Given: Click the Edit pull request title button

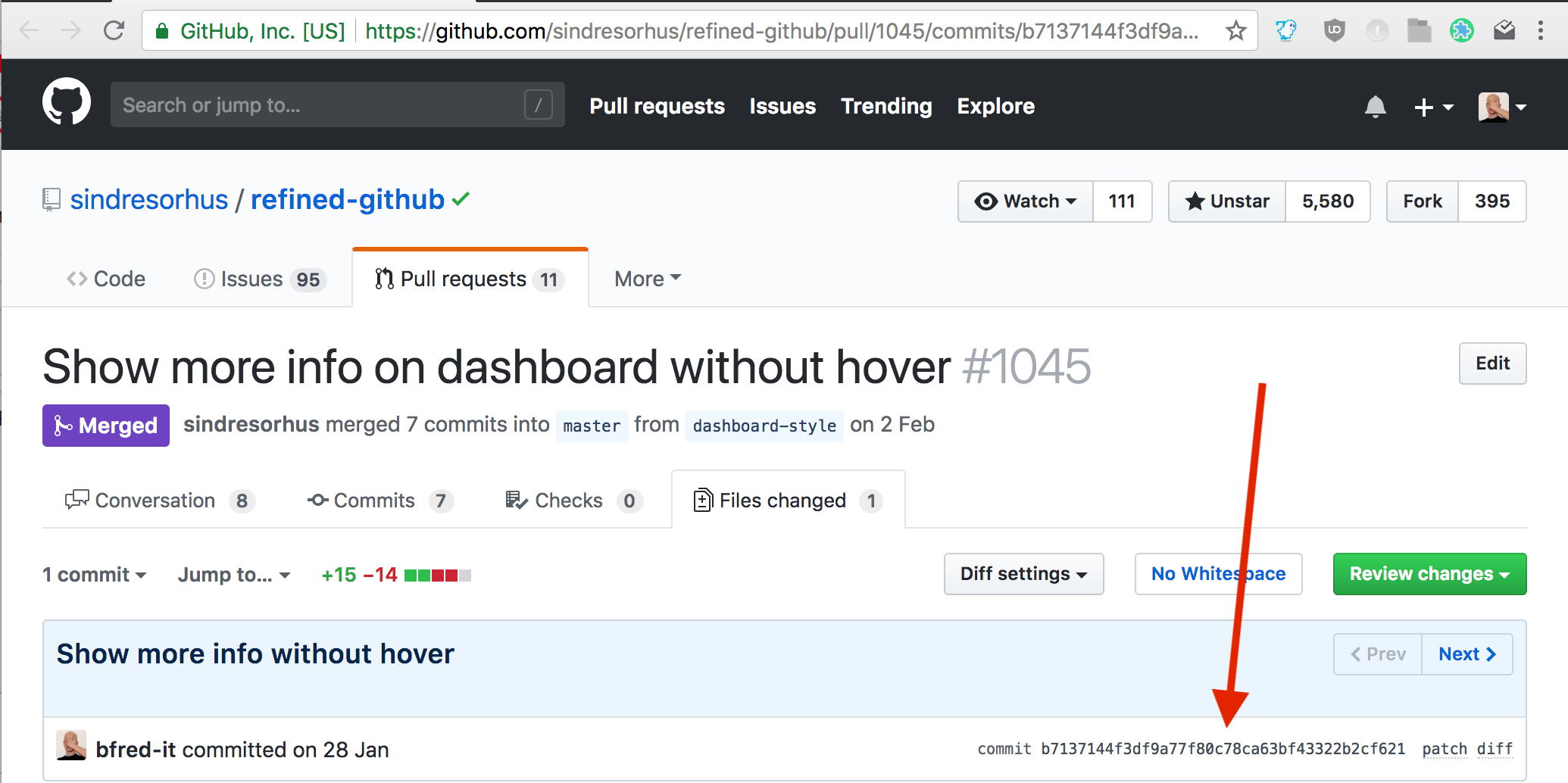Looking at the screenshot, I should click(1492, 363).
